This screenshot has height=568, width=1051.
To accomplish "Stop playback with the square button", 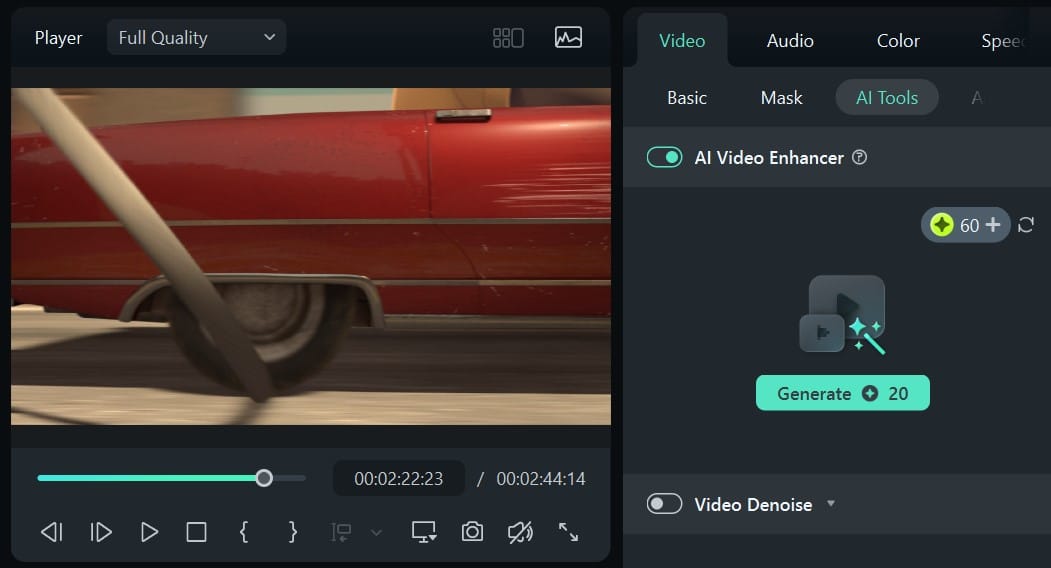I will click(196, 532).
